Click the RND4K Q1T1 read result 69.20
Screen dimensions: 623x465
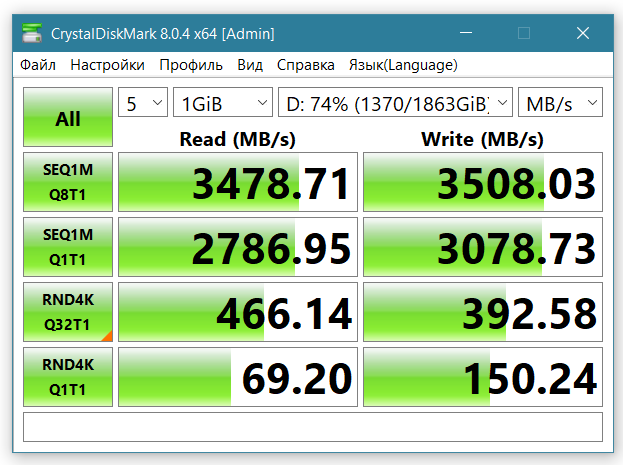[x=238, y=377]
